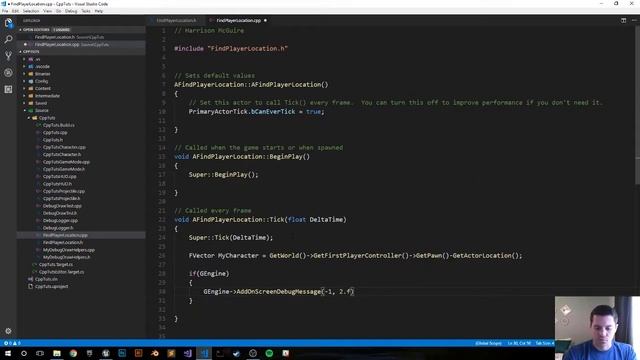Collapse the Source folder
The width and height of the screenshot is (640, 360).
(41, 111)
